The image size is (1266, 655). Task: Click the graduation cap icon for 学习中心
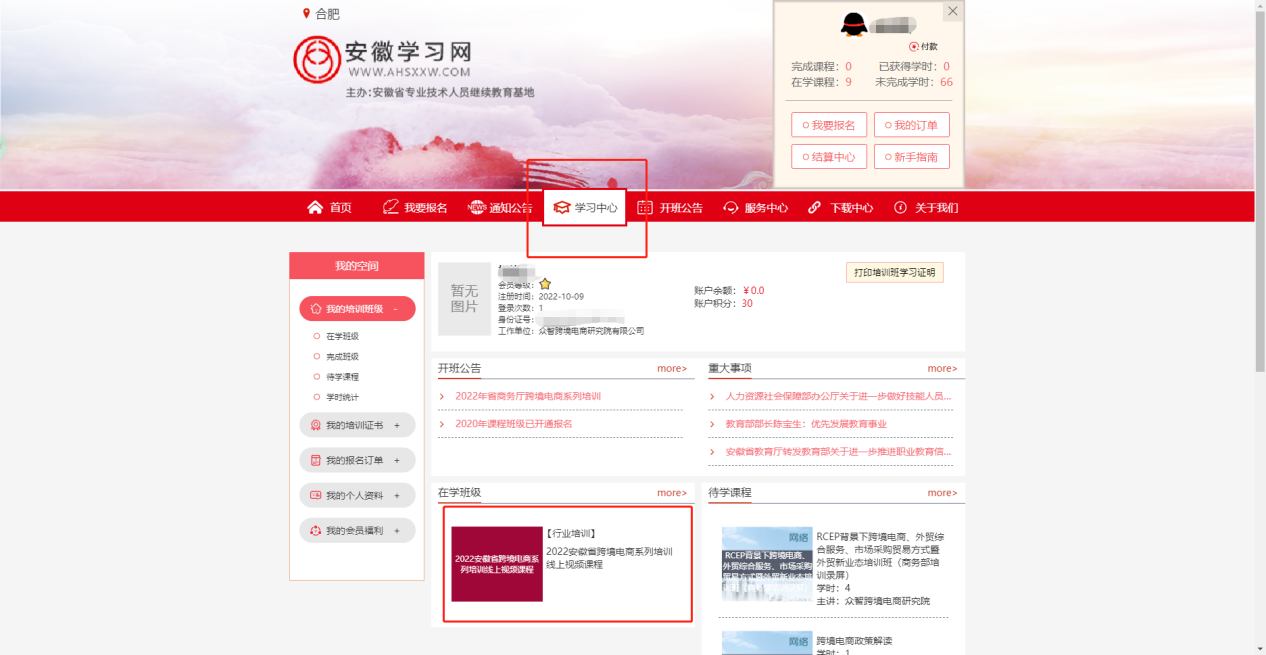point(561,207)
